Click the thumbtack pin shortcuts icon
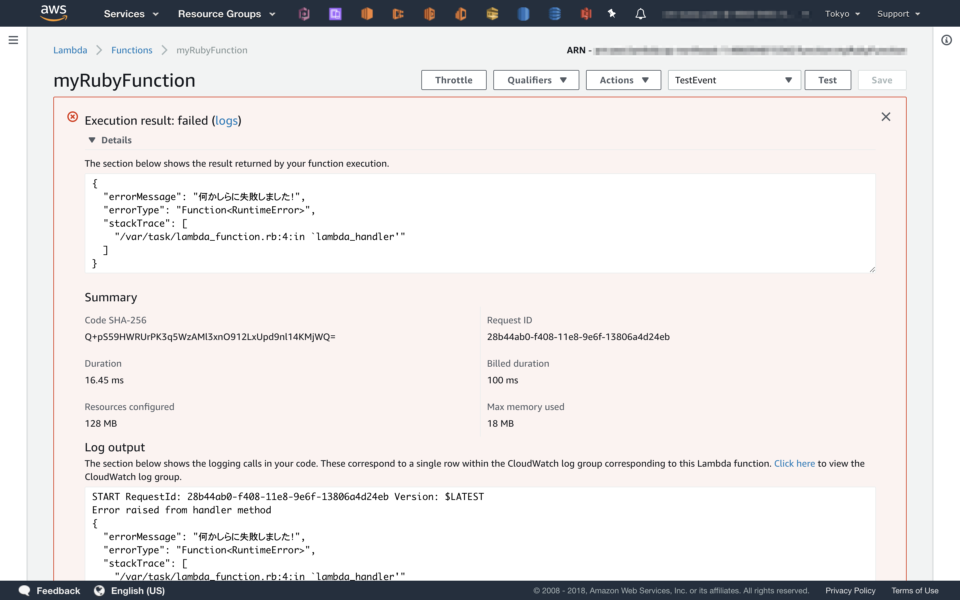Screen dimensions: 960x600 point(611,13)
